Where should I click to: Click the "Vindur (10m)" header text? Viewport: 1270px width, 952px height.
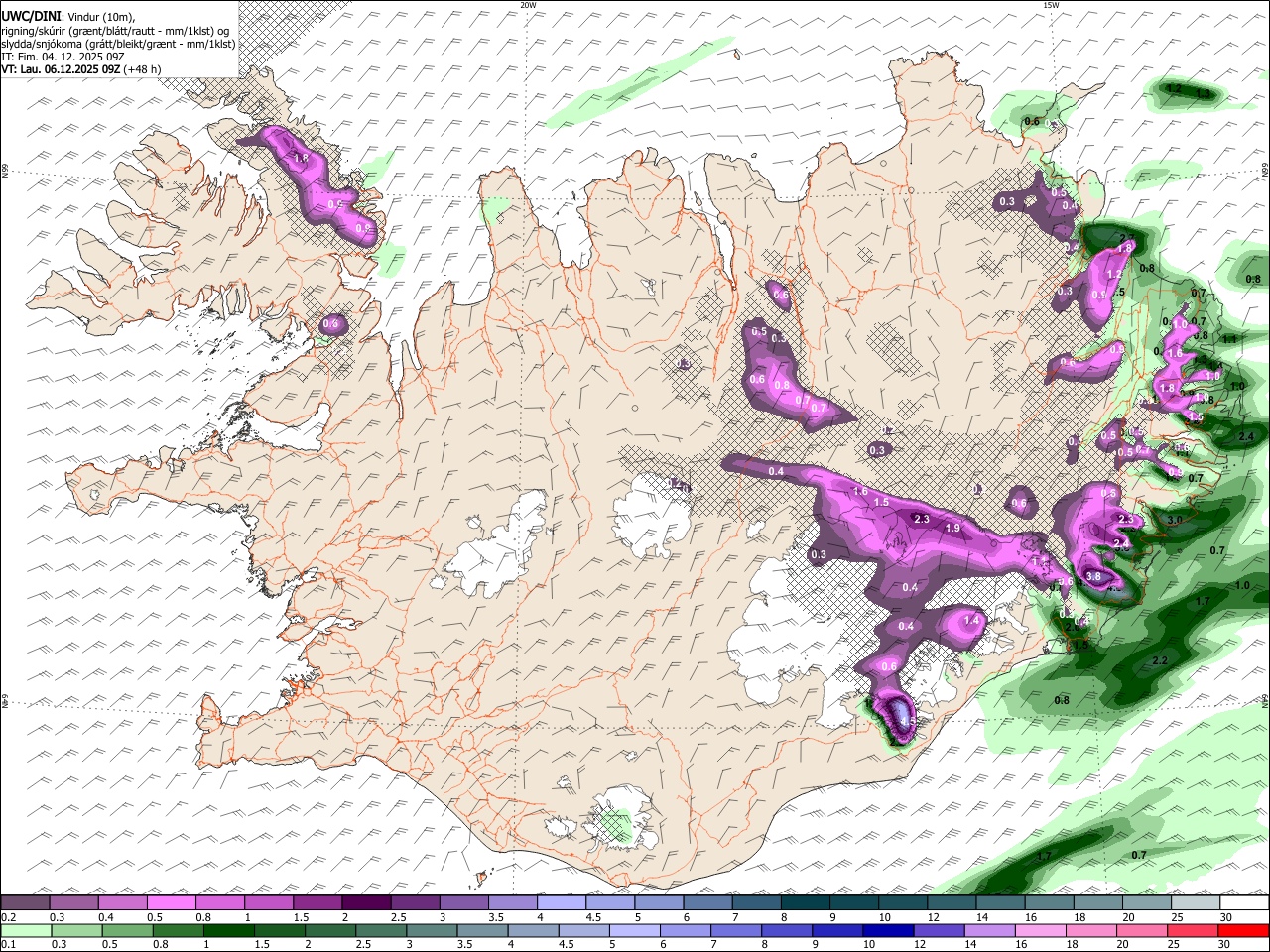(x=99, y=17)
